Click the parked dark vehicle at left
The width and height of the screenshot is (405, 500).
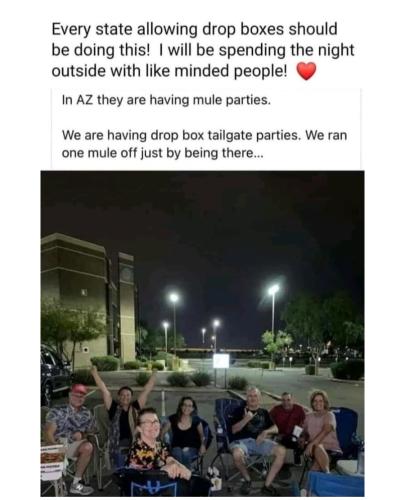point(54,370)
